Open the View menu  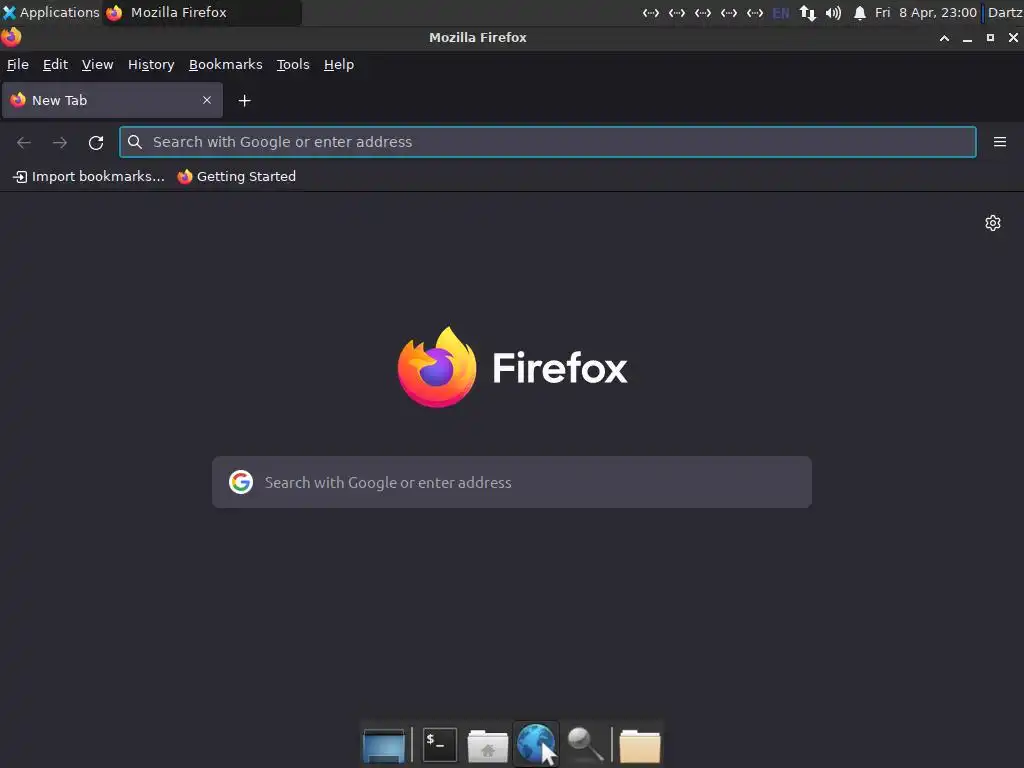(x=97, y=65)
